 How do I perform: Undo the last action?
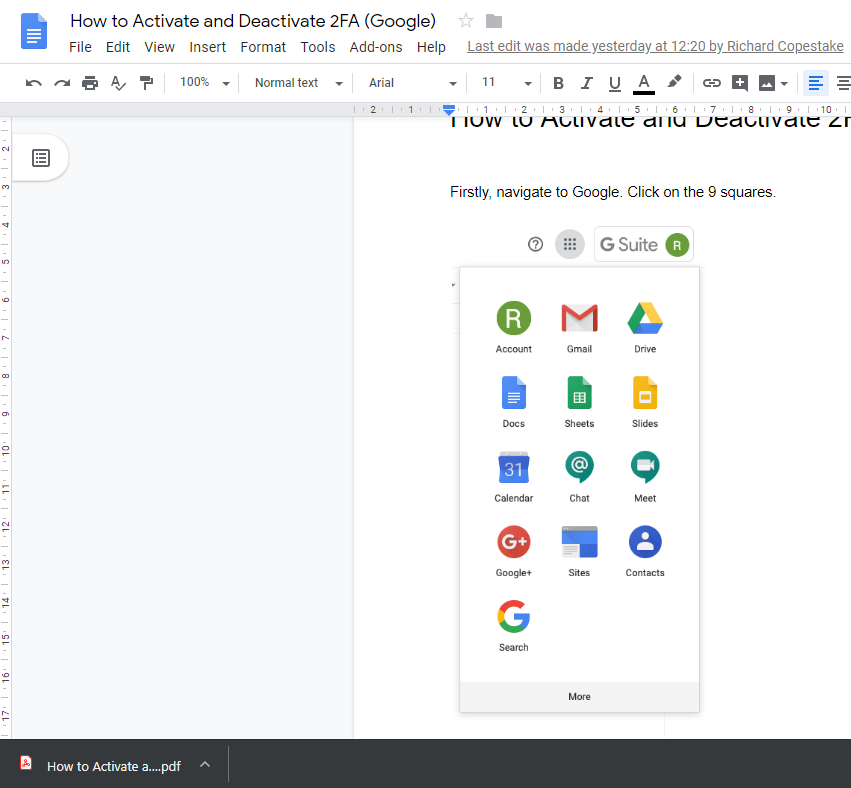tap(34, 83)
